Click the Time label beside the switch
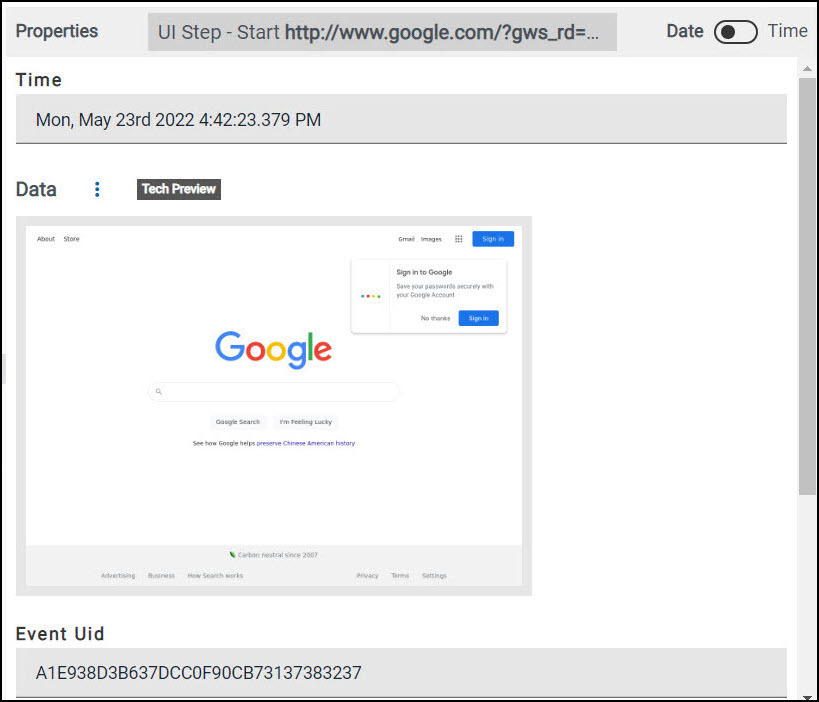This screenshot has height=702, width=819. [x=788, y=31]
